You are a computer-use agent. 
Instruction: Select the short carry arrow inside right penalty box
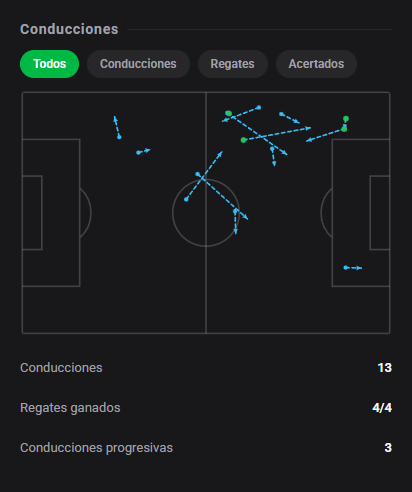click(x=353, y=268)
